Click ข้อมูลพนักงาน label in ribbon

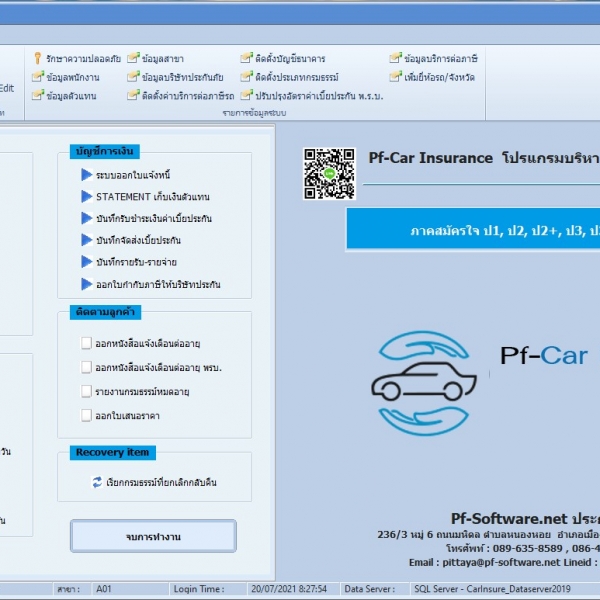click(x=73, y=77)
